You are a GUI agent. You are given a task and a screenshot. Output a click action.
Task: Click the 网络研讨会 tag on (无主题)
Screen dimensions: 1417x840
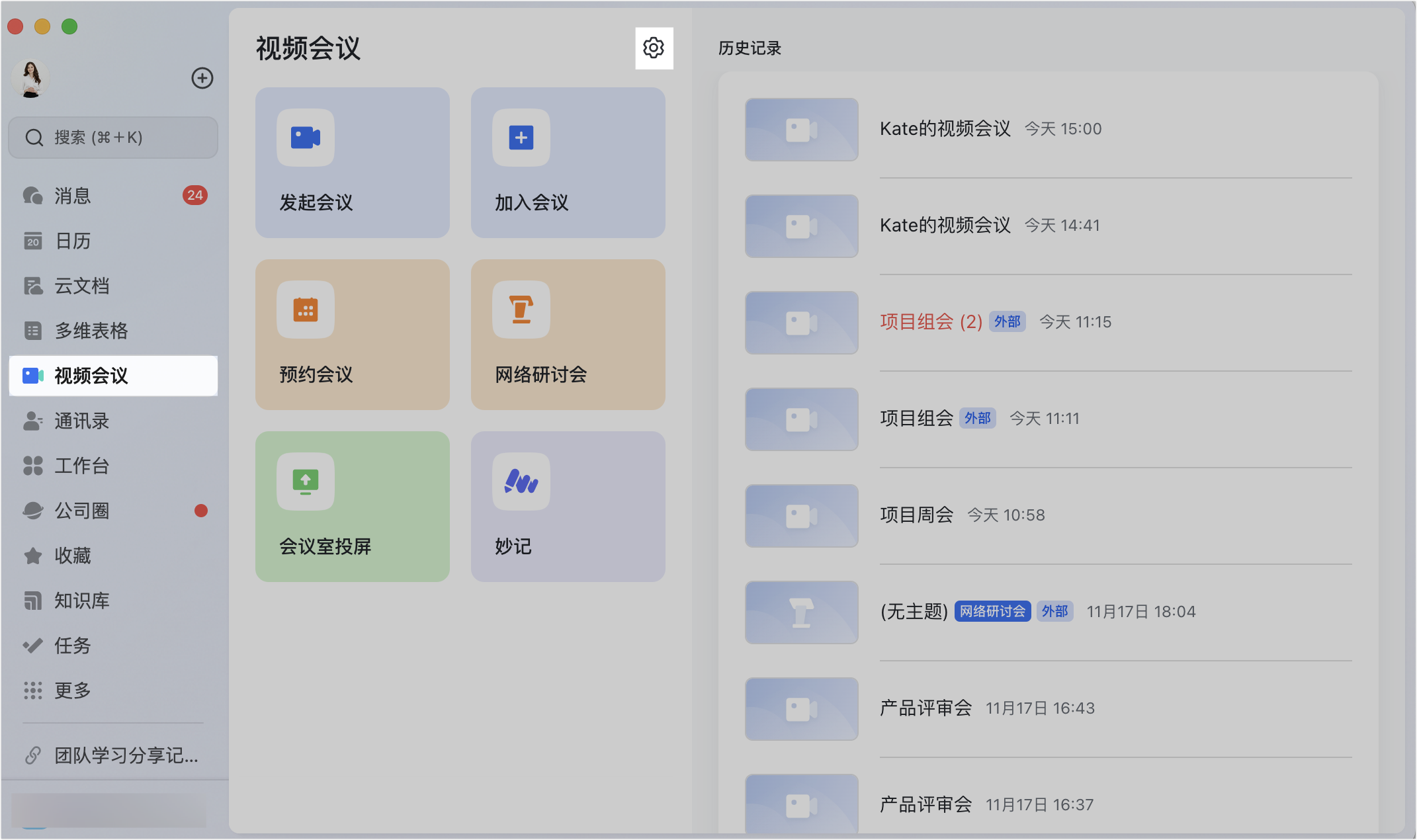992,611
